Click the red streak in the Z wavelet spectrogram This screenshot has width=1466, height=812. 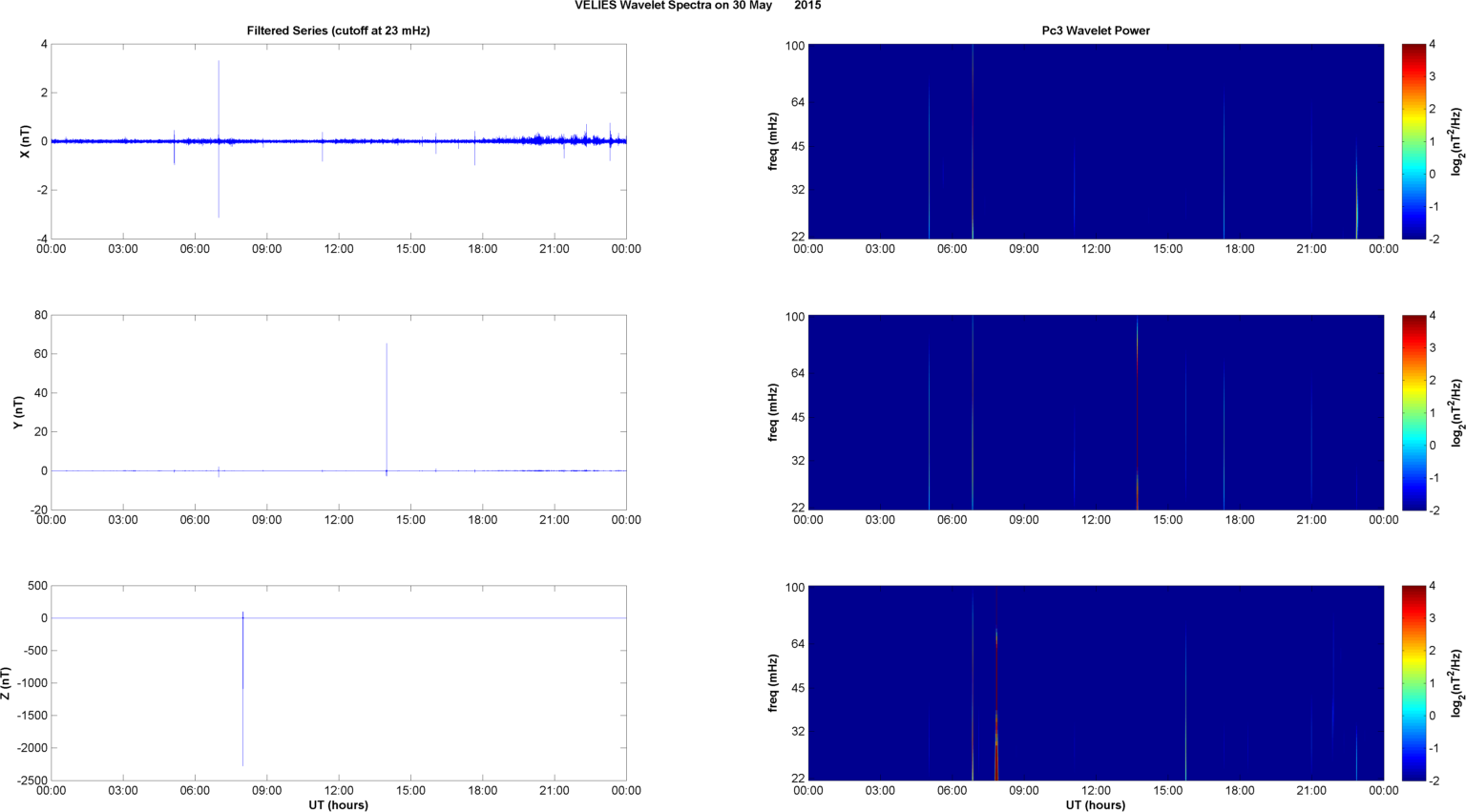click(x=996, y=683)
